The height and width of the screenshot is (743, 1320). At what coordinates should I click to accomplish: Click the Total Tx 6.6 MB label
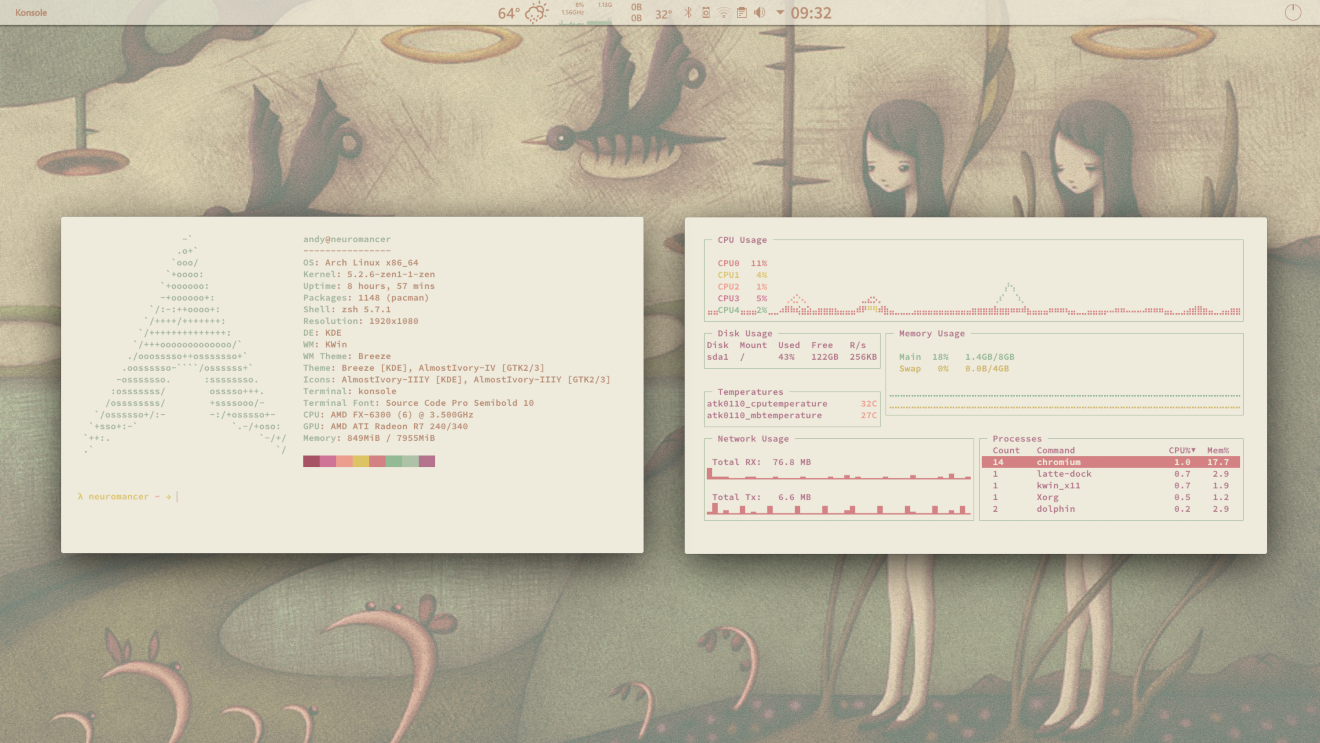[x=761, y=498]
